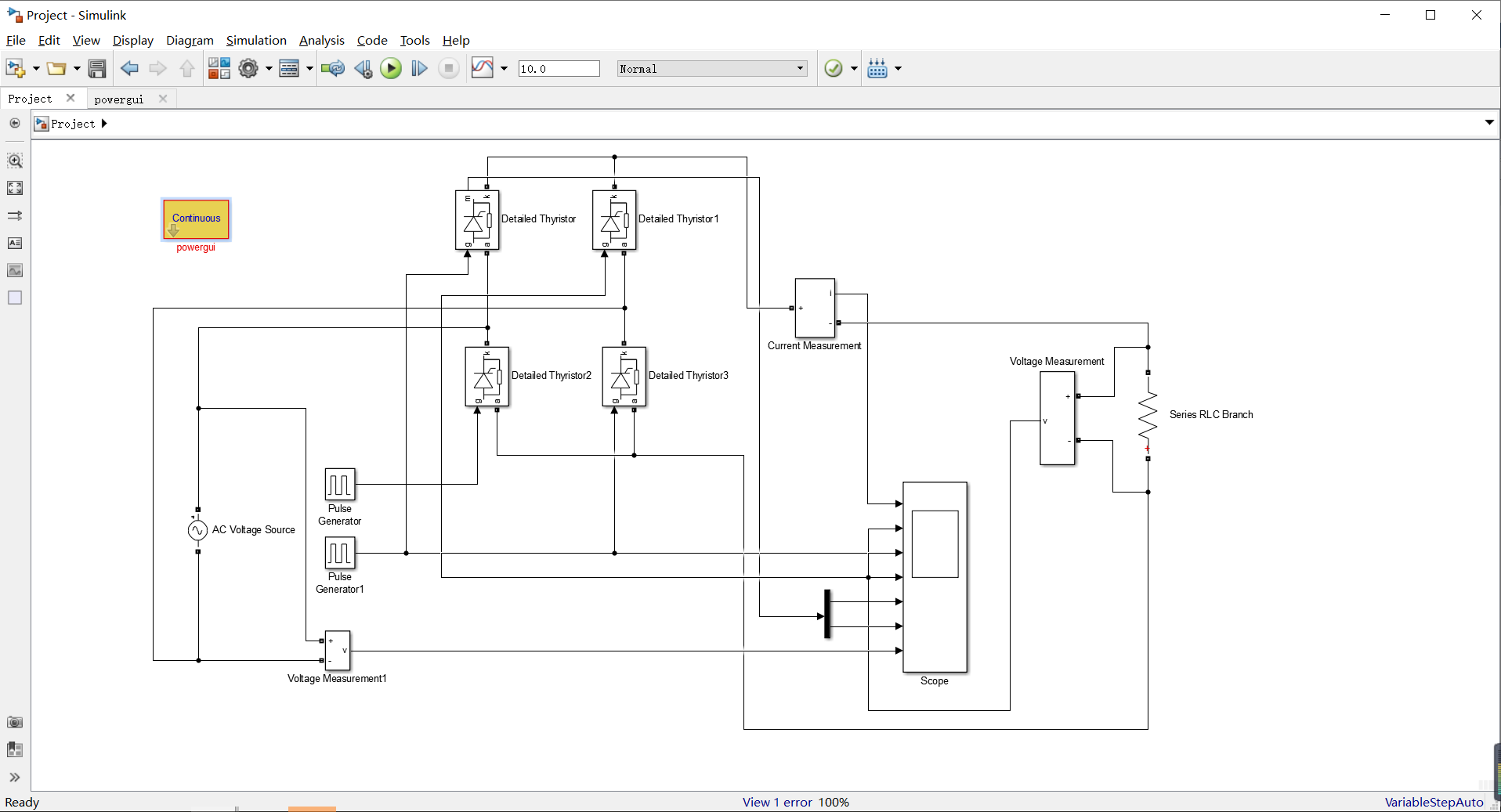Open the Tools menu

click(x=414, y=41)
